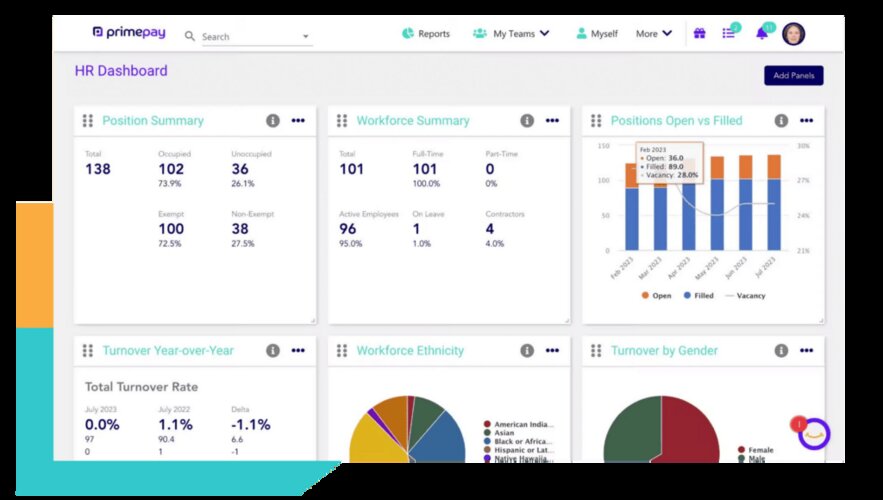Click the user profile avatar
The height and width of the screenshot is (500, 883).
[x=793, y=34]
